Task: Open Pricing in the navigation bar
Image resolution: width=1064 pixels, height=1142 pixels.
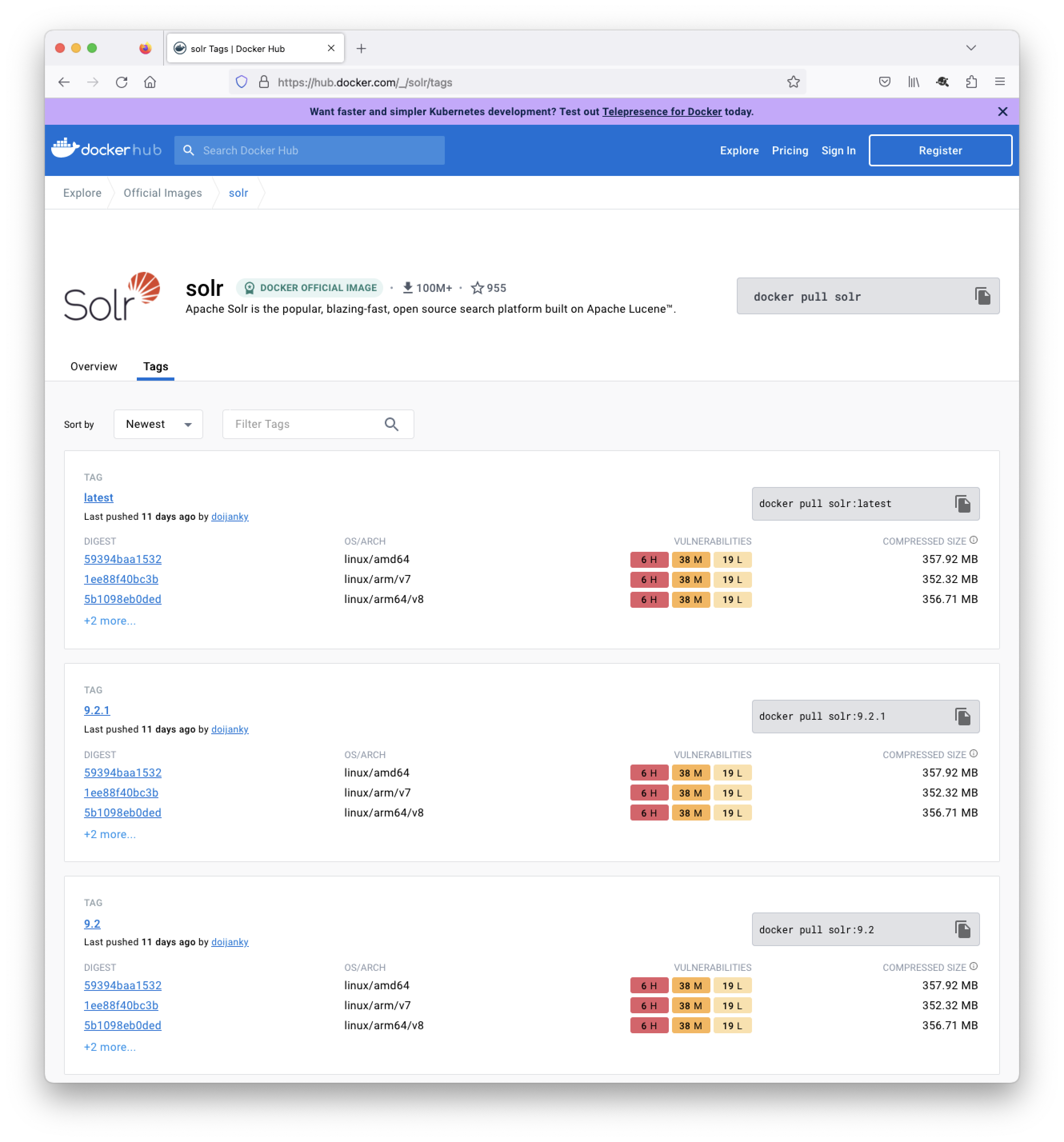Action: point(789,150)
